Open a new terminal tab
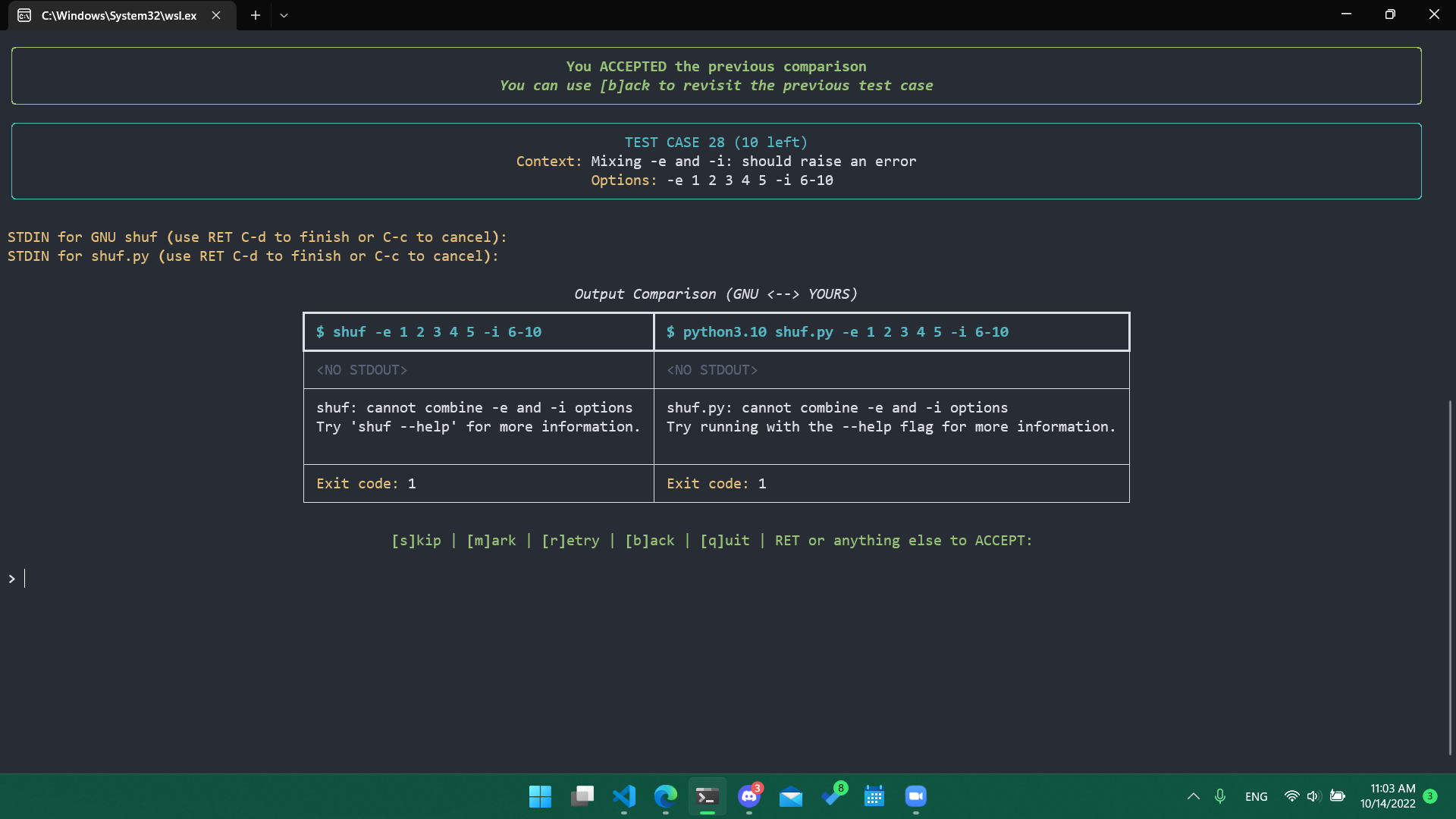This screenshot has height=819, width=1456. pos(256,15)
